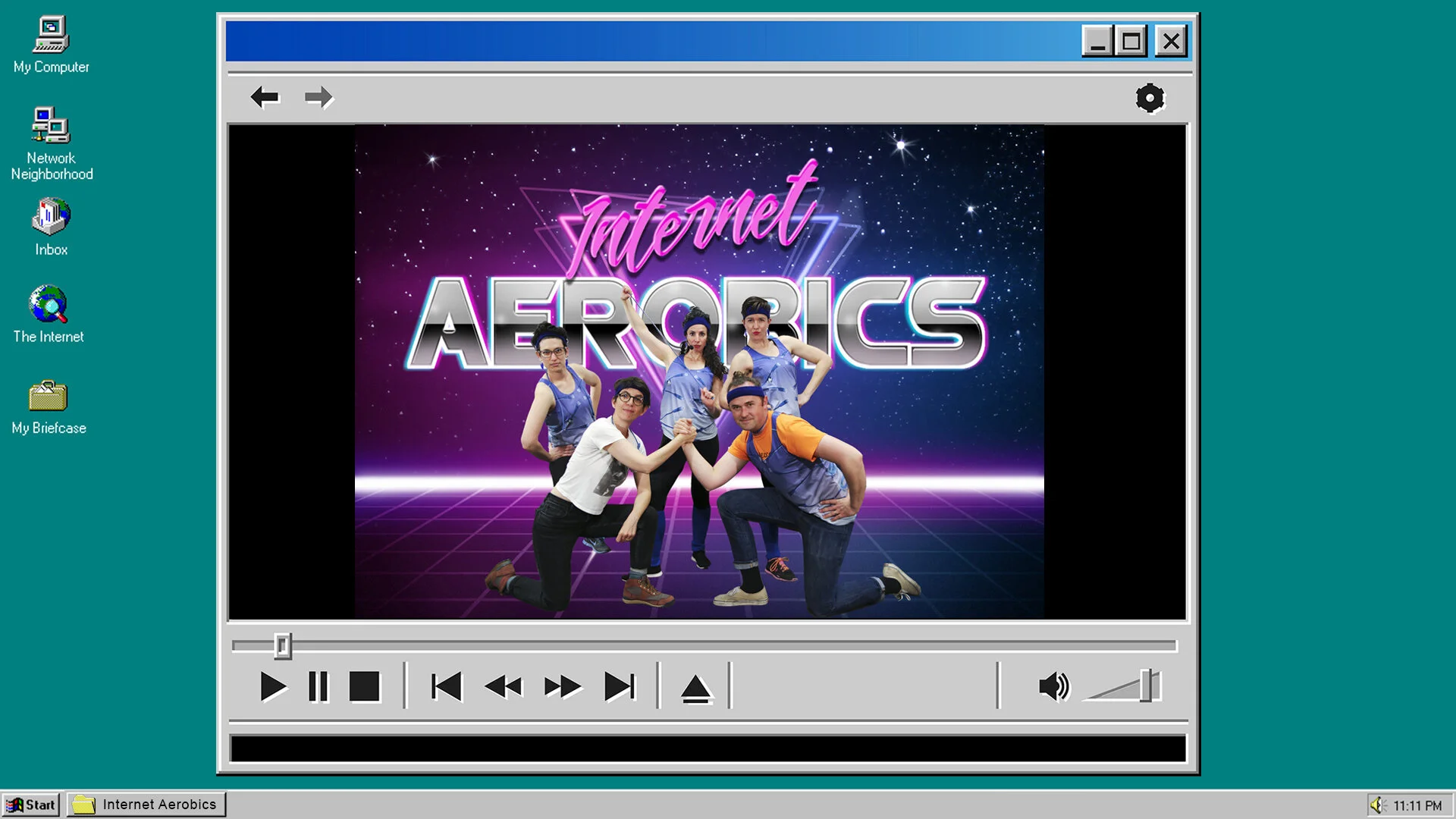The width and height of the screenshot is (1456, 819).
Task: Pause the video playback
Action: pos(318,687)
